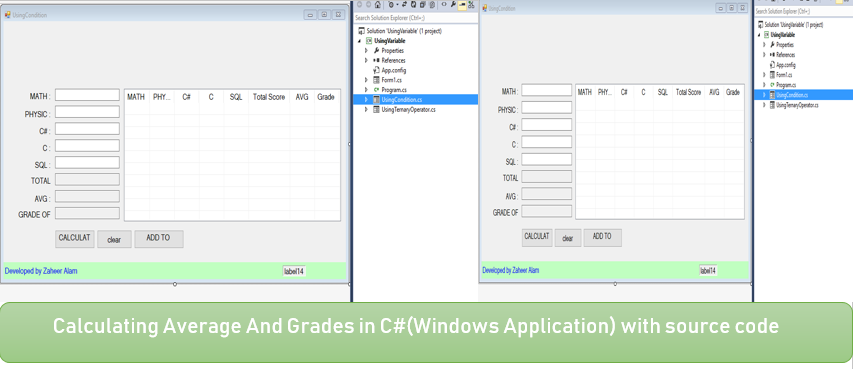Screen dimensions: 853x369
Task: Expand Program.cs node in middle explorer
Action: point(367,90)
